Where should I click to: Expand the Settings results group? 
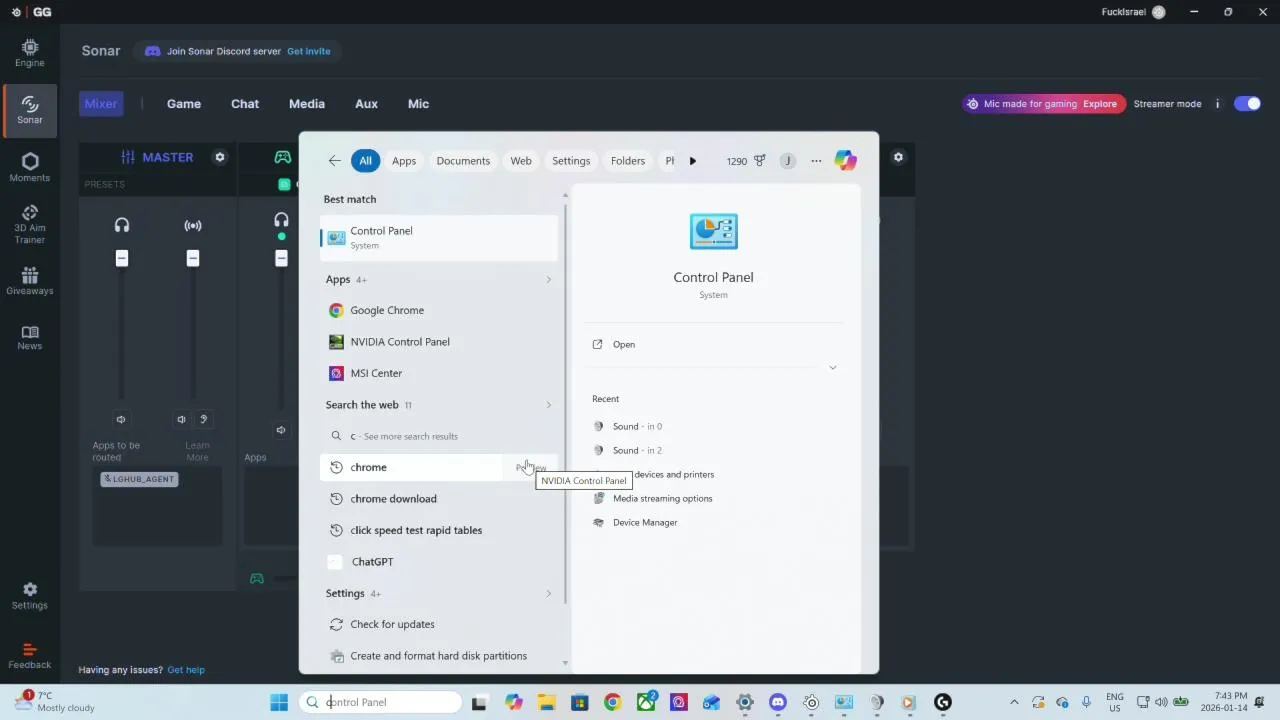point(548,594)
